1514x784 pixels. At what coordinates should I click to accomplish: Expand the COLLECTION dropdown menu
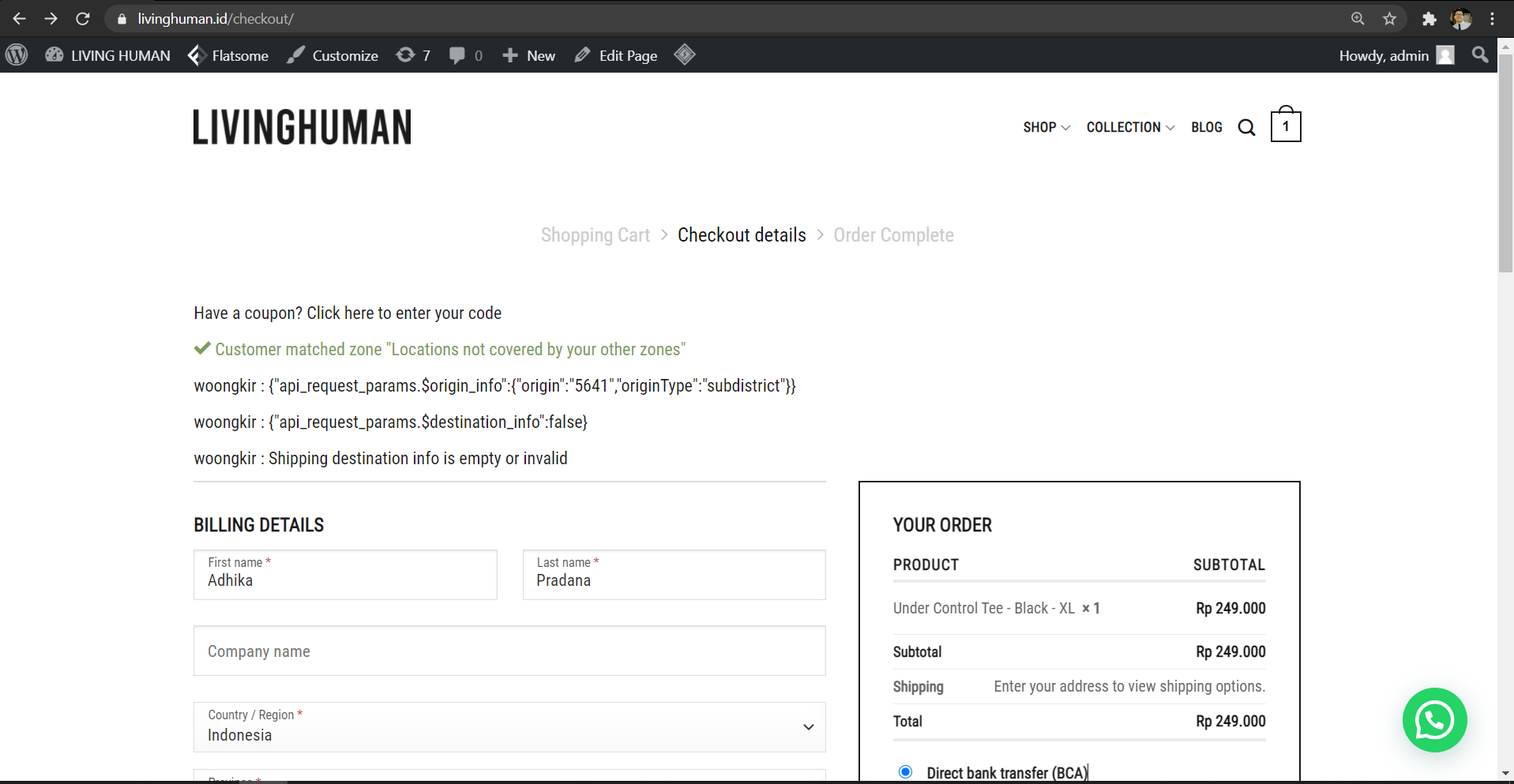point(1130,127)
